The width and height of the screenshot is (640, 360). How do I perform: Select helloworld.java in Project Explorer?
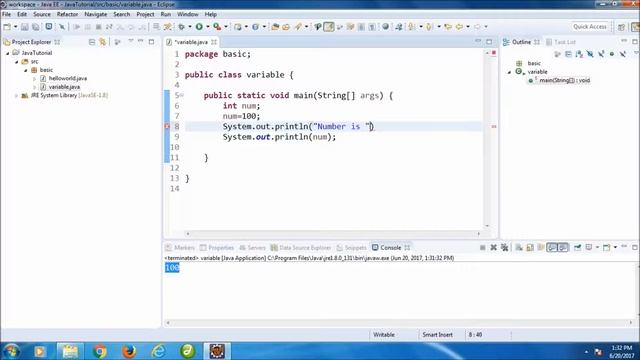[63, 78]
